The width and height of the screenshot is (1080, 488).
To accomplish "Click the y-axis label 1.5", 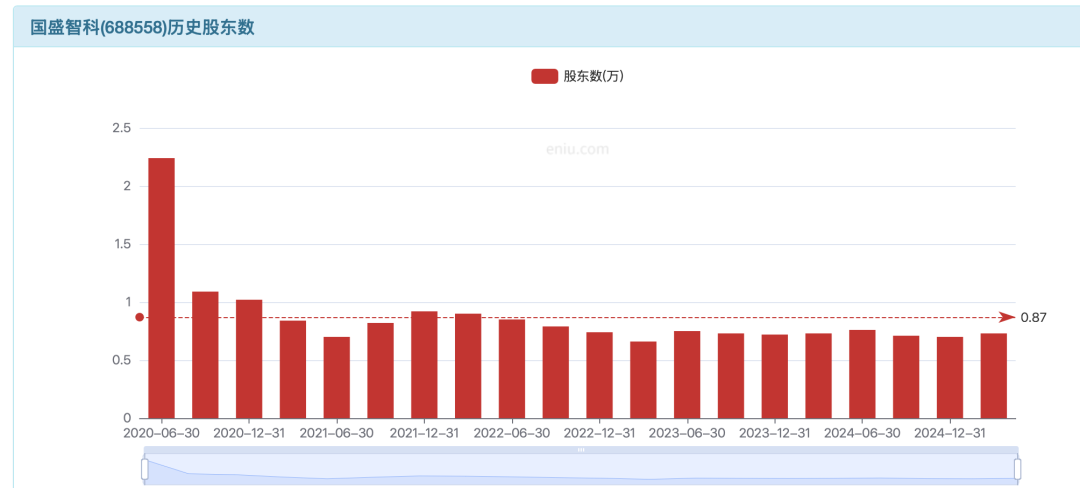I will coord(122,244).
